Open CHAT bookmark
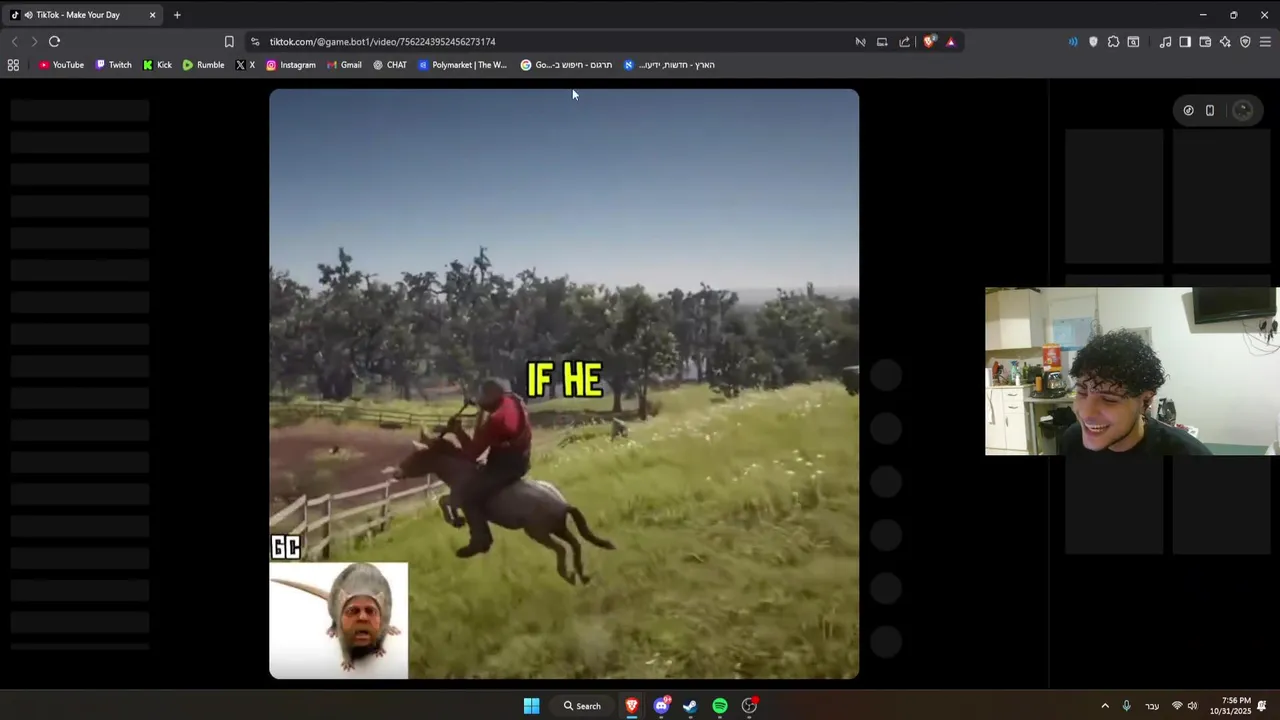1280x720 pixels. pos(390,65)
